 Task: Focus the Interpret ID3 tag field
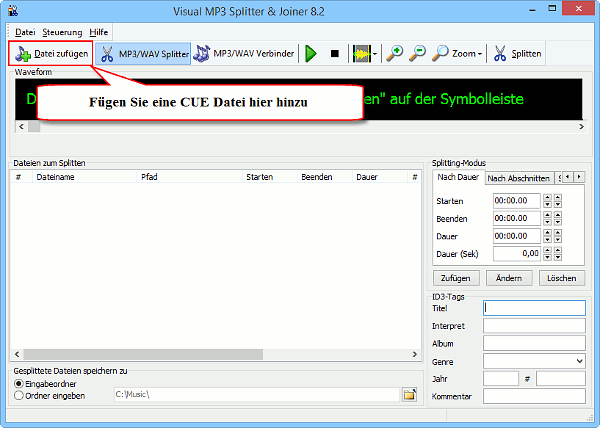click(534, 326)
